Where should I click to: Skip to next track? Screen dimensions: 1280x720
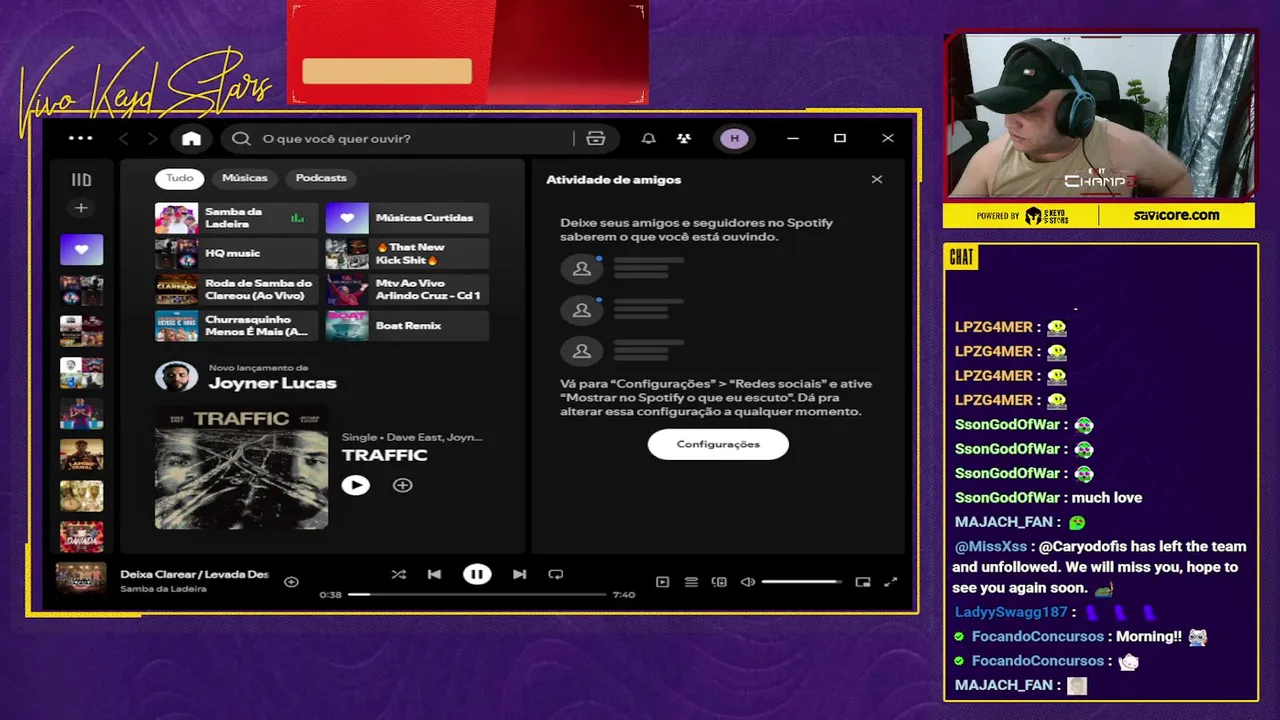[519, 574]
